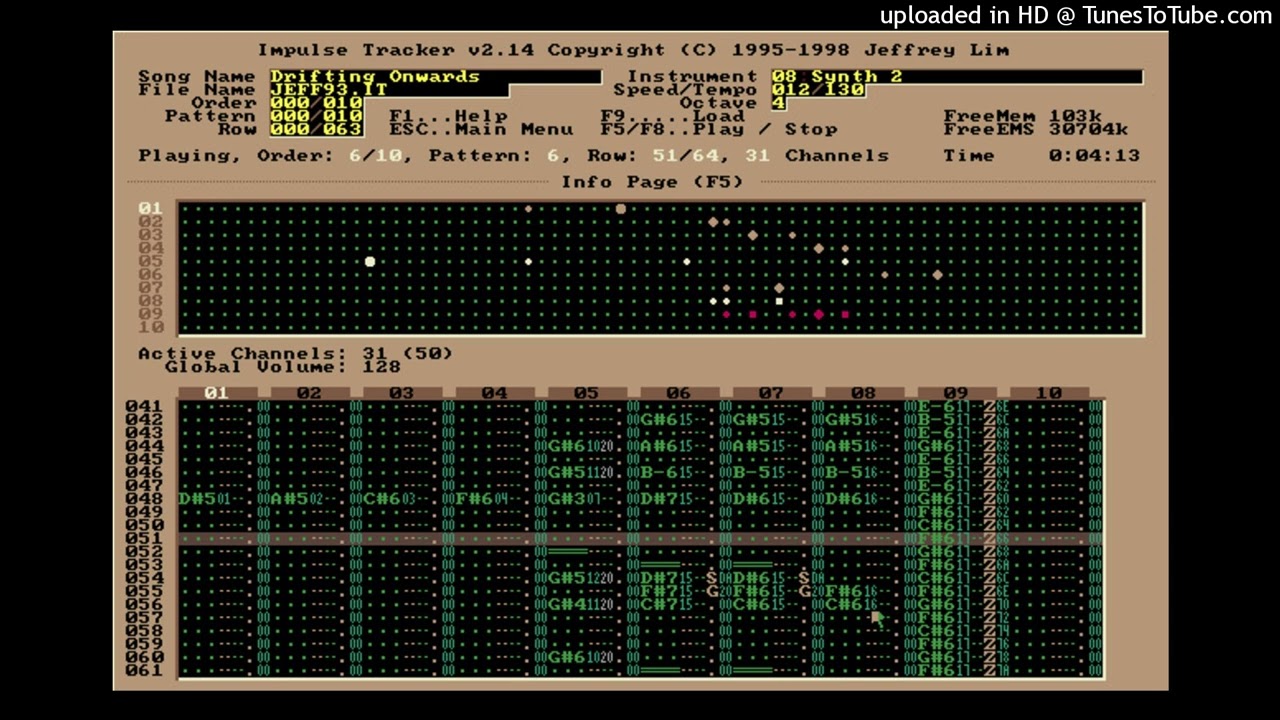Click the 'Playing, Order: 6/10' status text
This screenshot has width=1280, height=720.
pos(276,155)
